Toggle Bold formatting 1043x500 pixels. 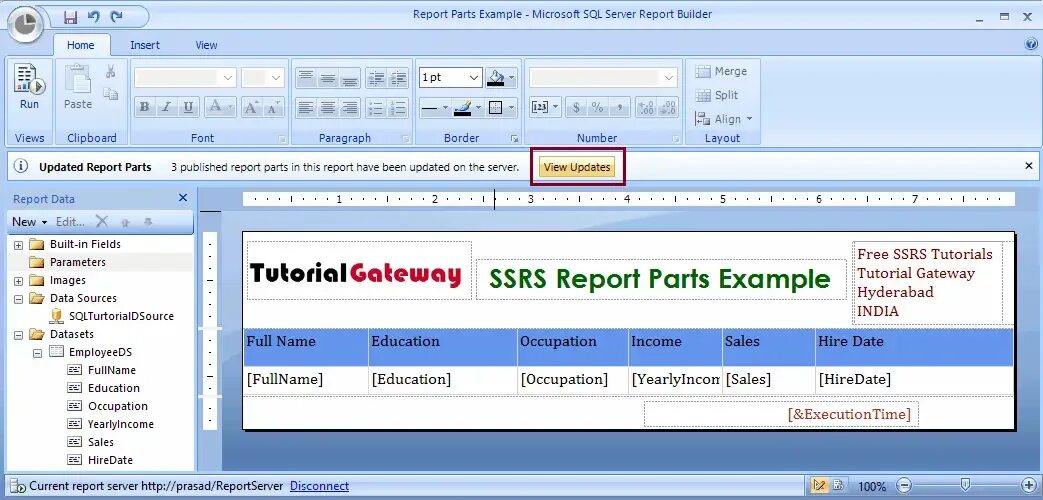click(x=144, y=107)
